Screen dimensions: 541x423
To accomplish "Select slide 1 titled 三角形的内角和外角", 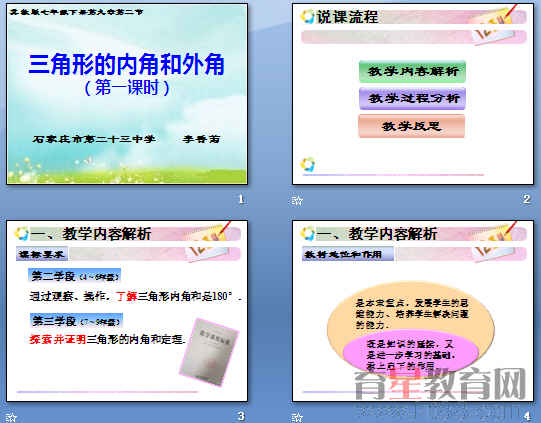I will [127, 94].
